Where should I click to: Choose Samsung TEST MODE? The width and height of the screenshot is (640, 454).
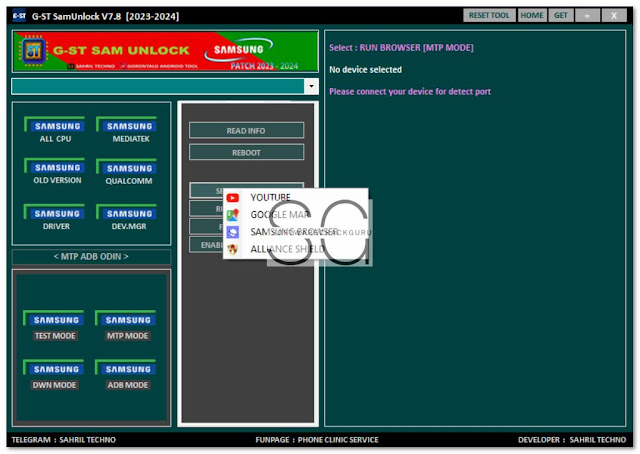pos(54,325)
